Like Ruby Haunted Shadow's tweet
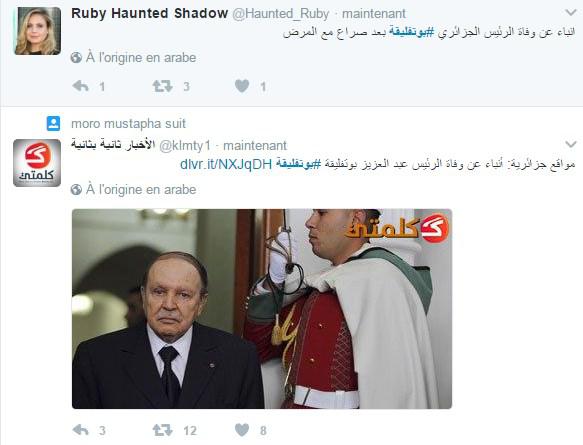583x445 pixels. coord(242,86)
